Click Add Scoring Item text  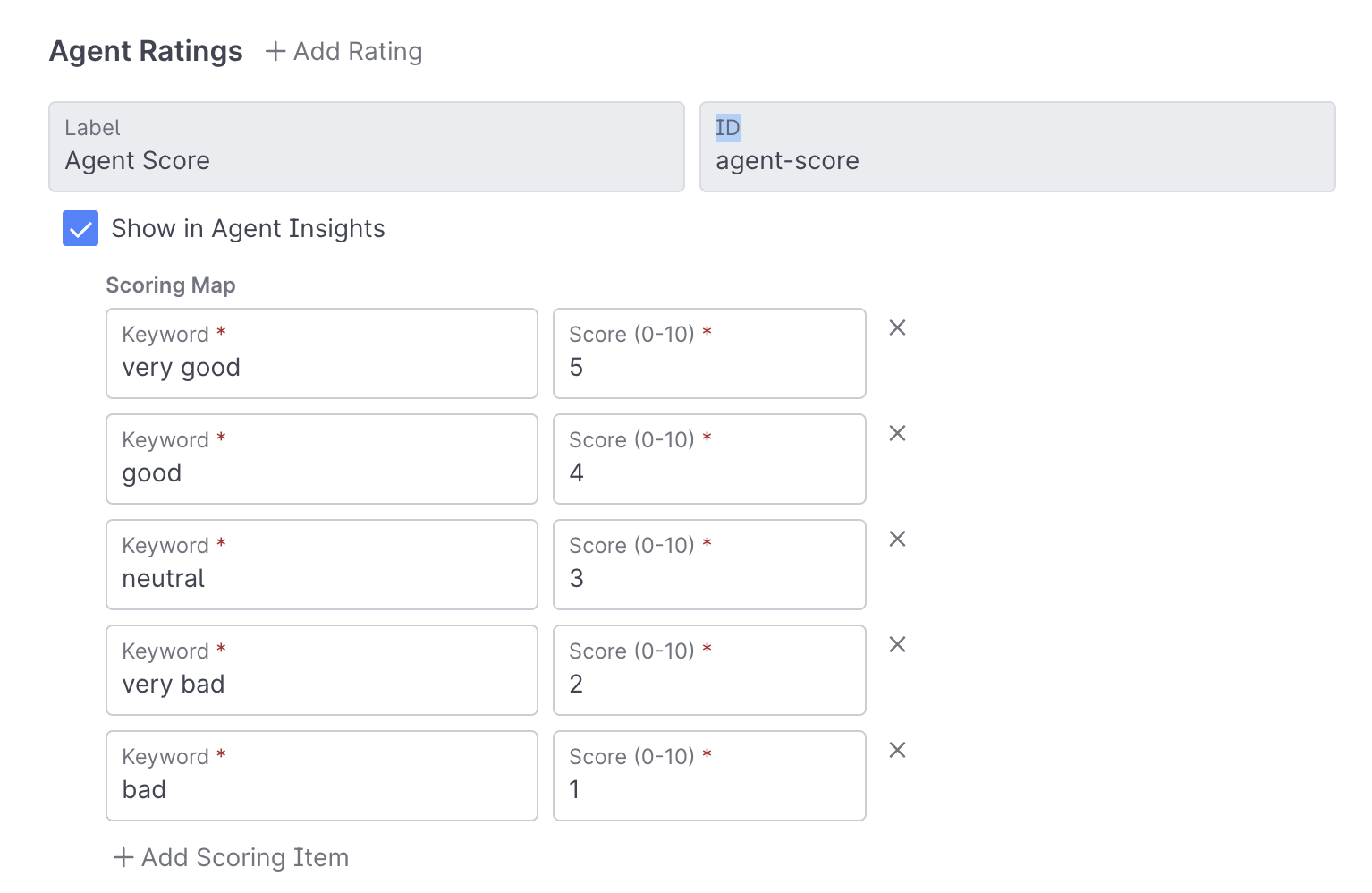[245, 857]
